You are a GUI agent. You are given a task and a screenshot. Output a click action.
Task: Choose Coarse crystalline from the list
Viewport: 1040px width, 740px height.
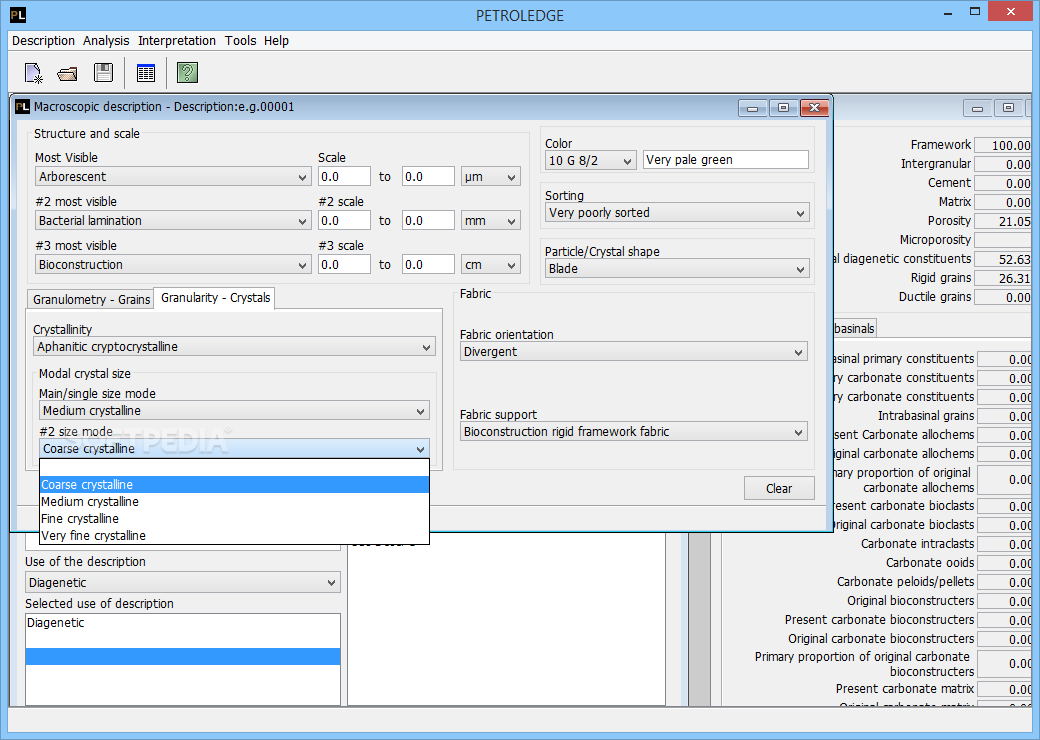coord(234,485)
